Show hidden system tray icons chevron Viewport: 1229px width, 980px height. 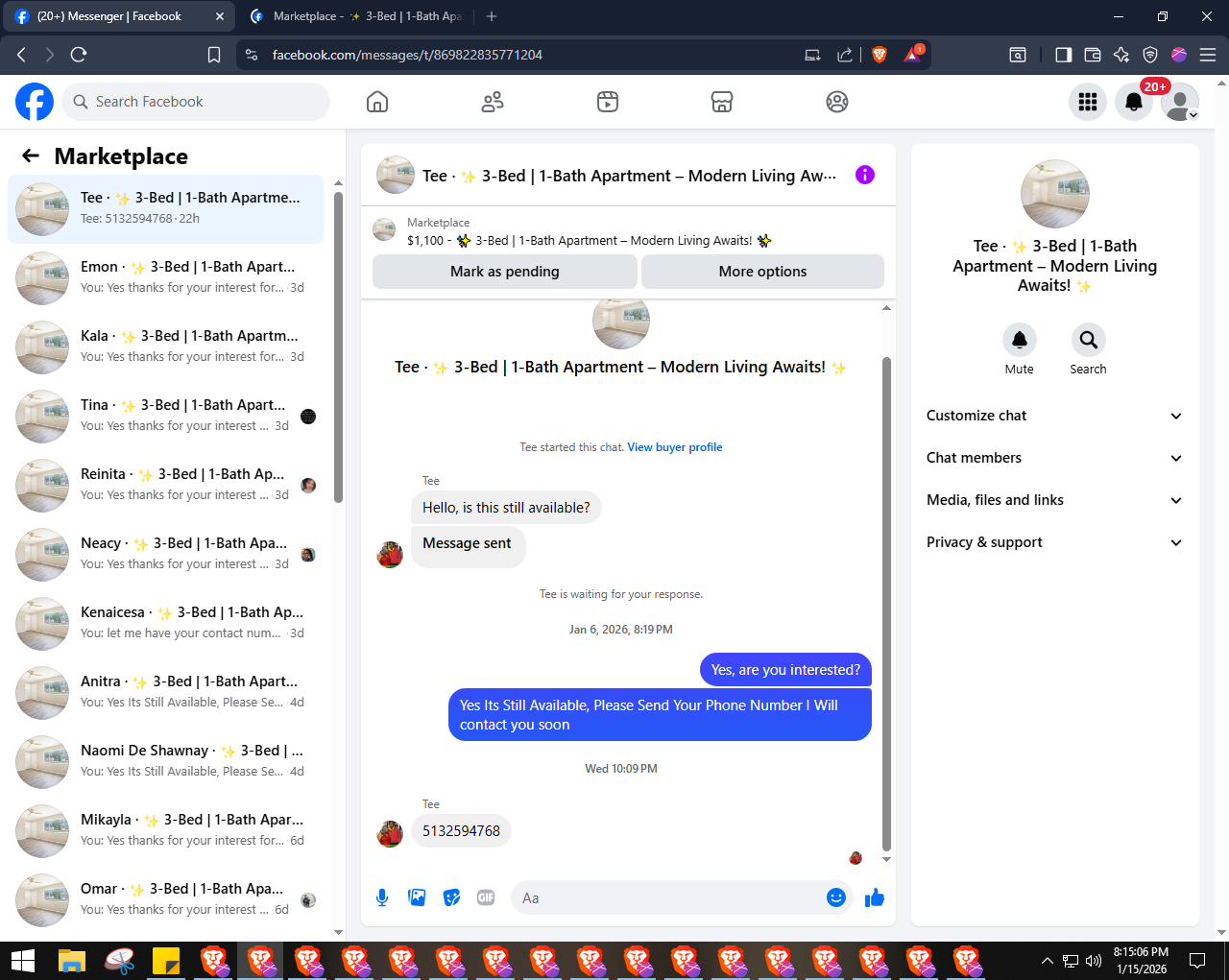1048,961
